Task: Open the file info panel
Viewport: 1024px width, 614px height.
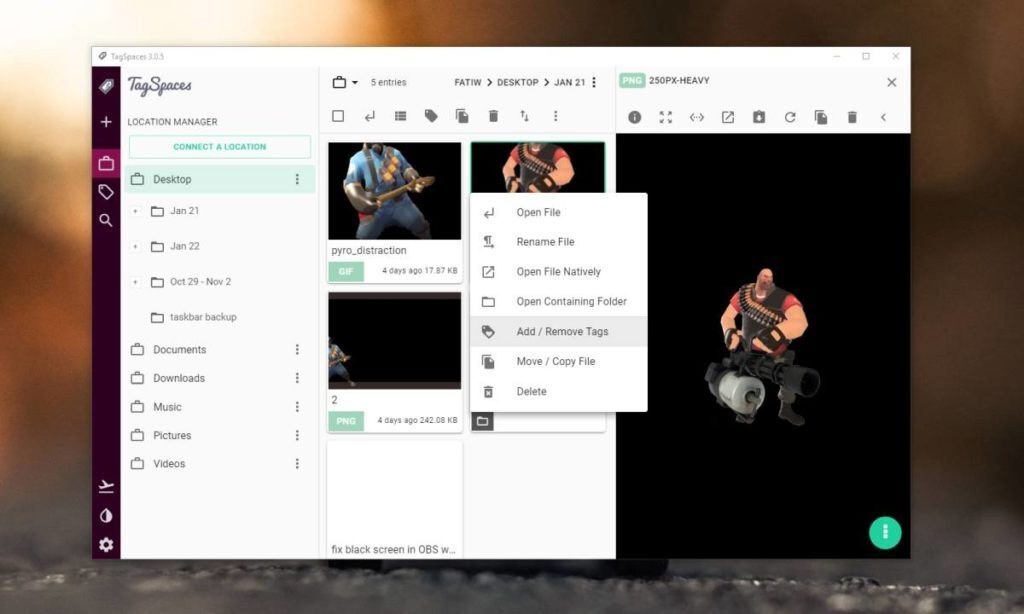Action: coord(638,117)
